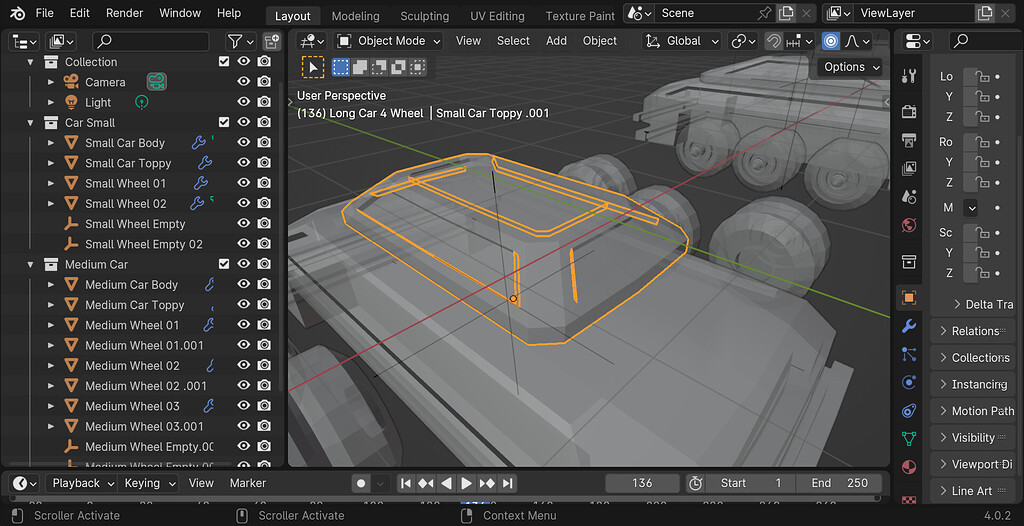Uncheck the Car Small collection checkbox
Image resolution: width=1024 pixels, height=526 pixels.
click(x=224, y=123)
